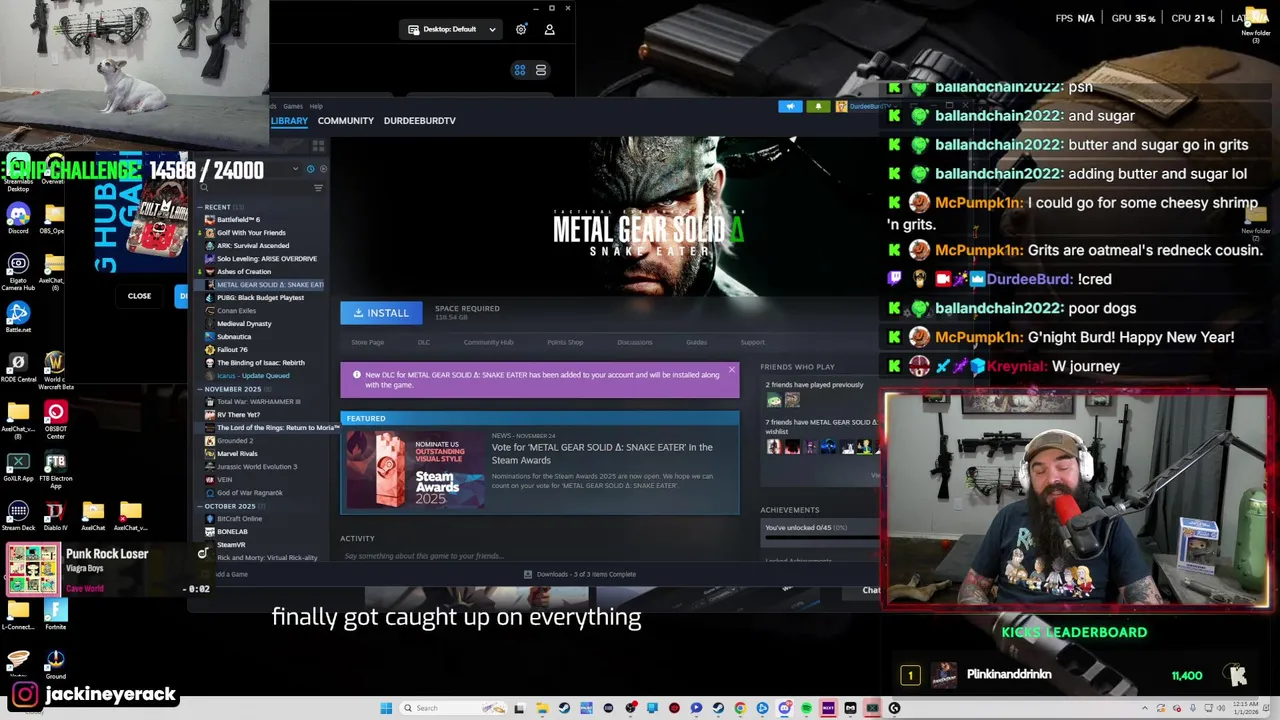Open the green Steam notifications bell
The image size is (1280, 720).
point(818,106)
